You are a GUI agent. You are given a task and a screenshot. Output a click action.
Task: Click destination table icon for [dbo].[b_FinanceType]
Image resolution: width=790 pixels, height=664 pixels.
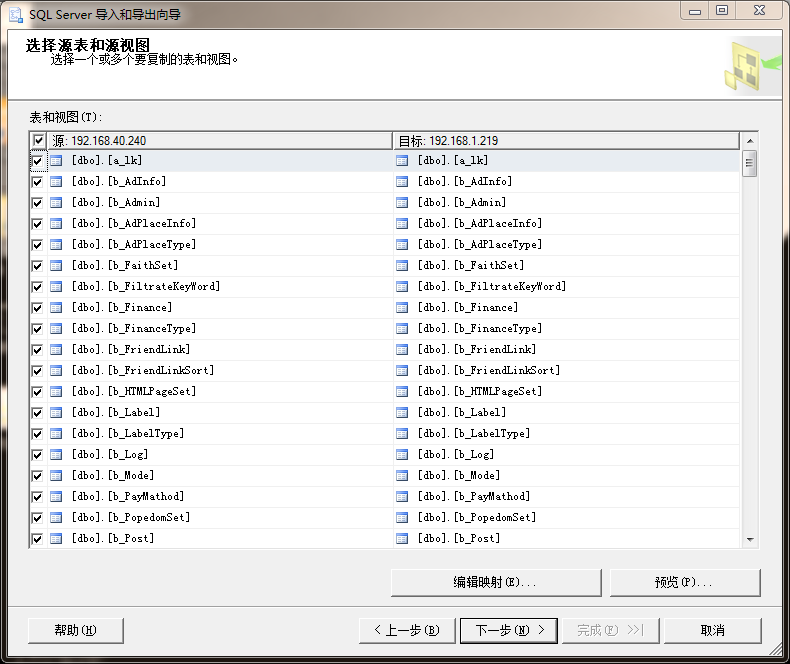click(x=402, y=328)
